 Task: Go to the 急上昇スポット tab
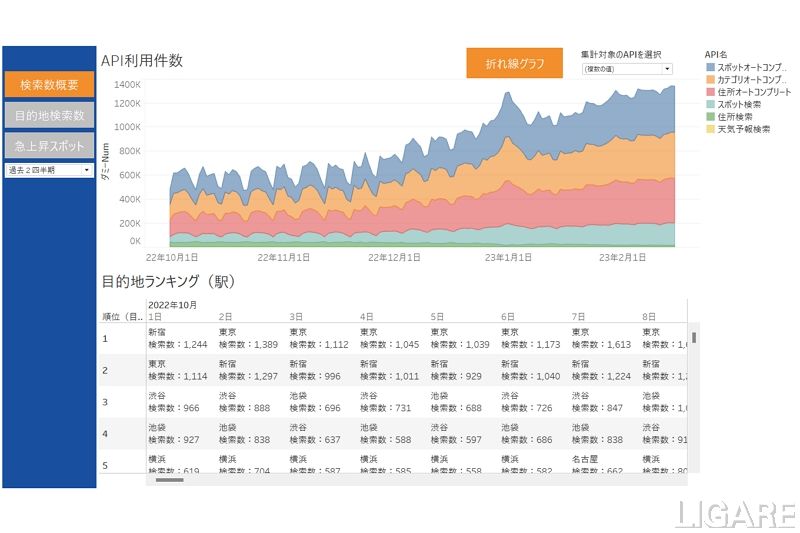click(49, 145)
